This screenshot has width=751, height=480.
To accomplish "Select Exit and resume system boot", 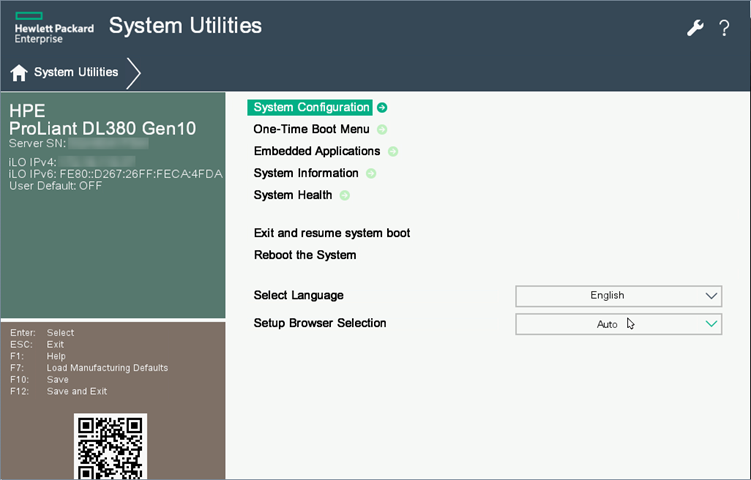I will [332, 233].
